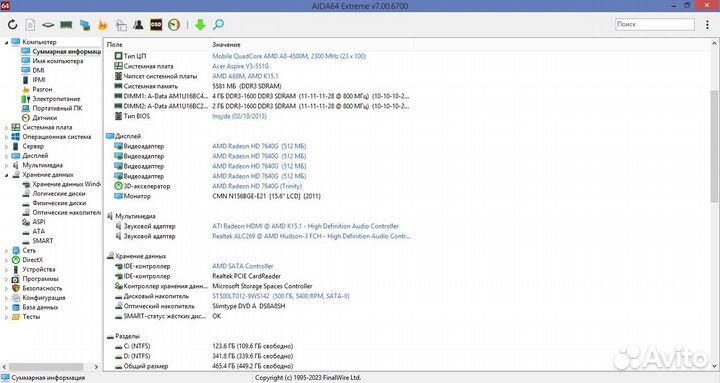The width and height of the screenshot is (720, 383).
Task: Open the Датчики tree item
Action: coord(45,118)
